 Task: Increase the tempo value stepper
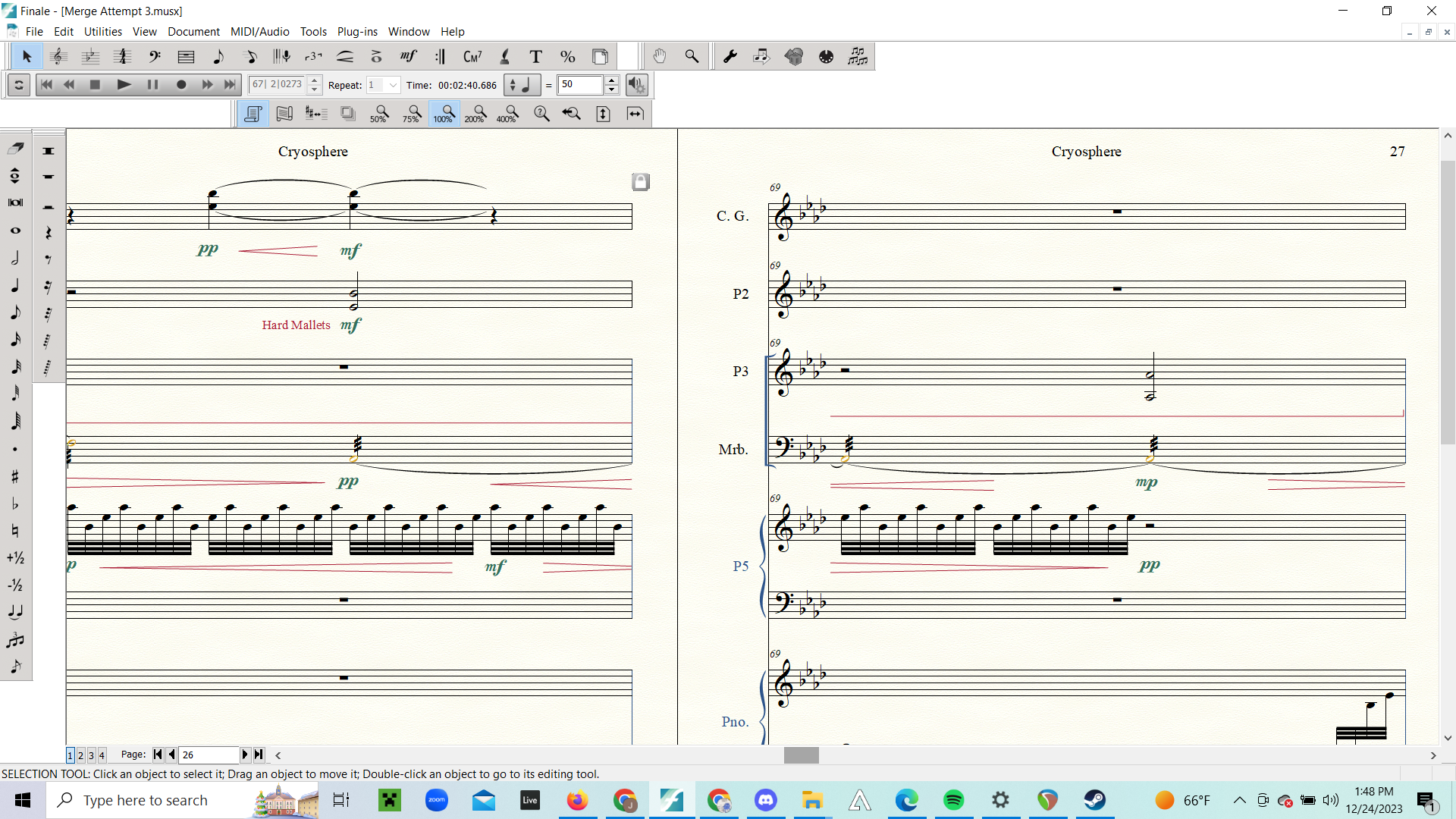[x=612, y=80]
